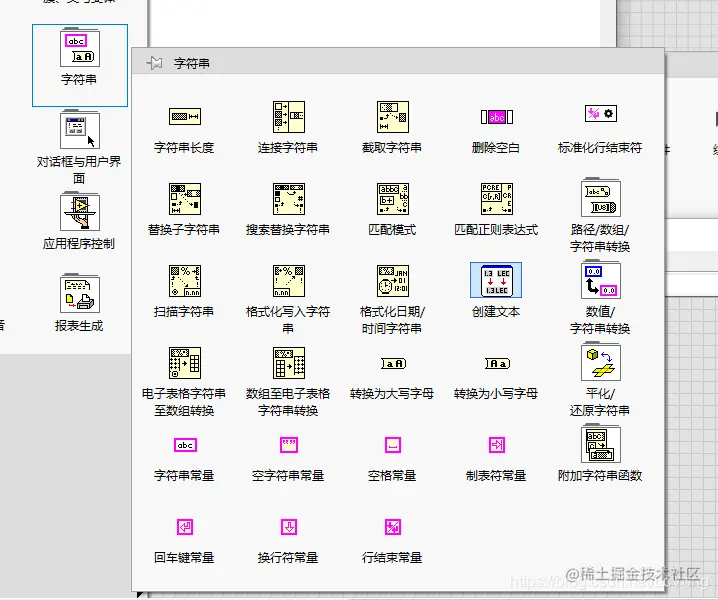
Task: Choose the 匹配正则表达式 function icon
Action: pos(497,199)
